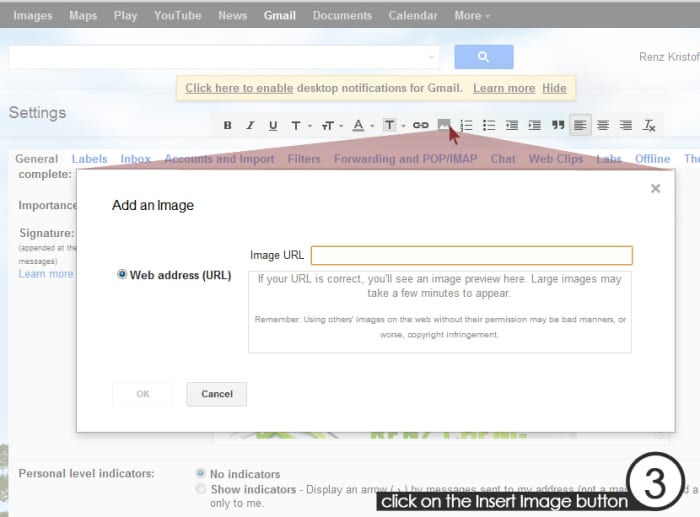Image resolution: width=700 pixels, height=517 pixels.
Task: Go to Documents in Google bar
Action: point(342,16)
